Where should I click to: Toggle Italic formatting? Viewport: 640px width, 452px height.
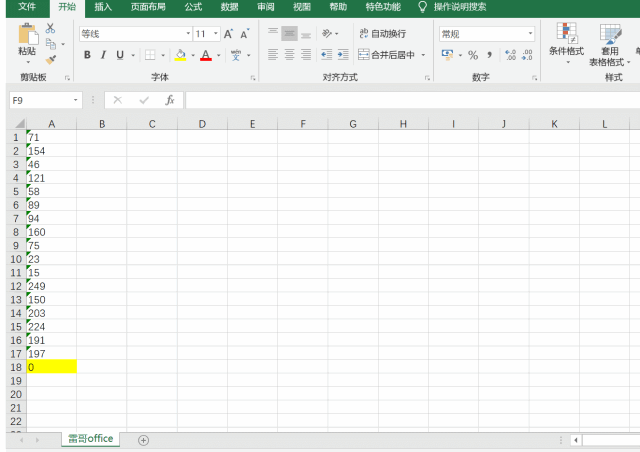(103, 55)
